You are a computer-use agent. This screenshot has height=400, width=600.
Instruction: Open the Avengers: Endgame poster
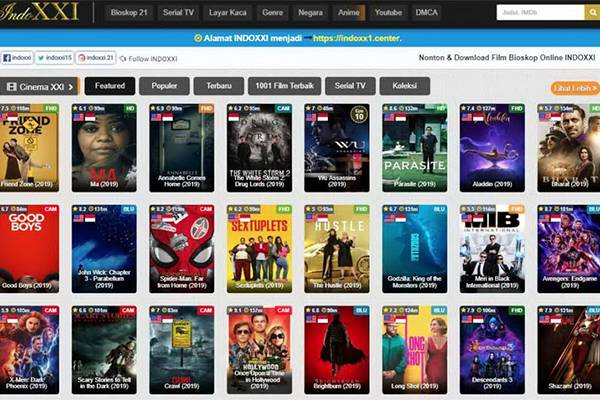(x=569, y=249)
